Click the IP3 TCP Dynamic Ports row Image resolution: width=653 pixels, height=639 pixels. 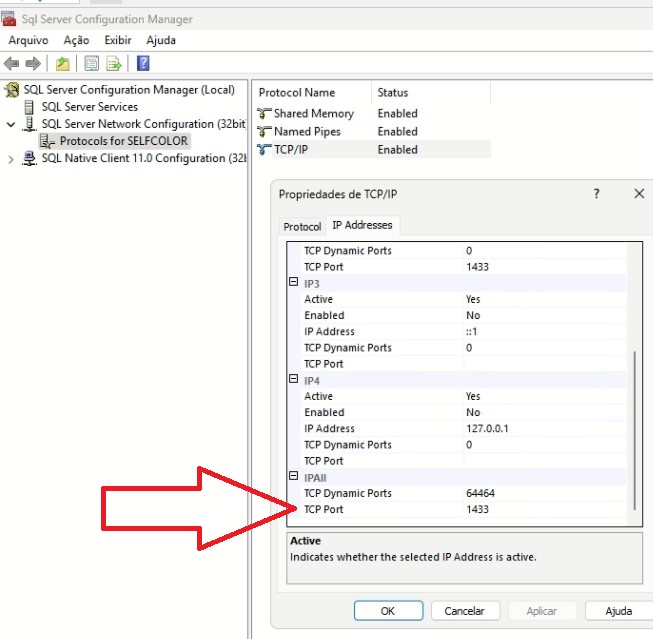(x=463, y=348)
